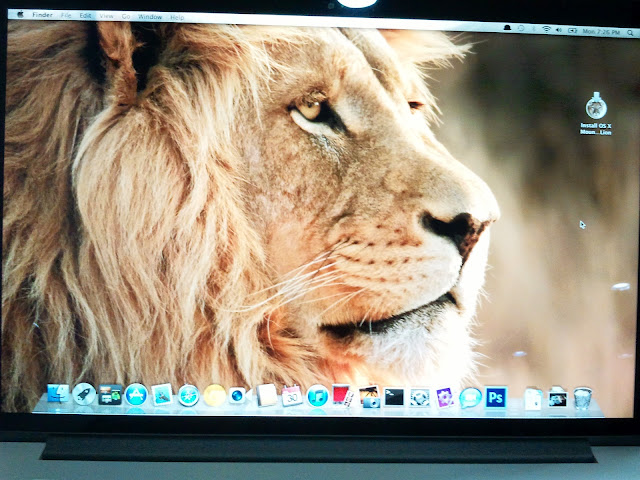Click the Mon 7:26 PM clock
Viewport: 640px width, 480px height.
(601, 31)
